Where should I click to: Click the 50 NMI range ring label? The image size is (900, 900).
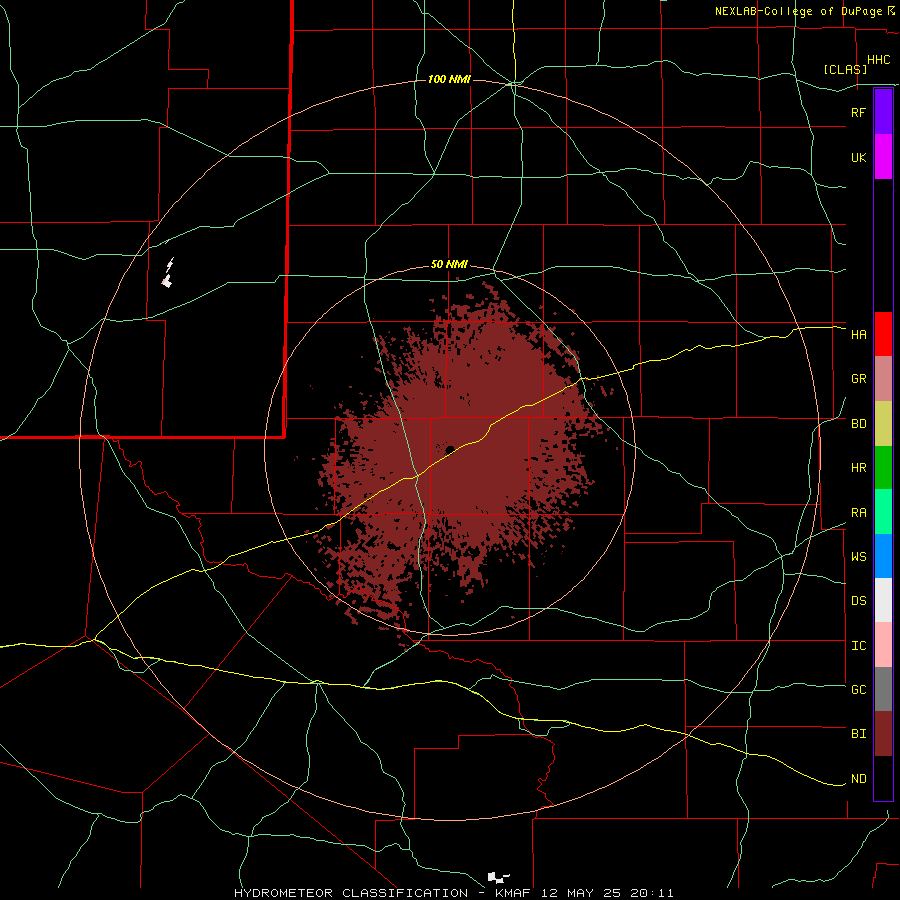coord(449,264)
